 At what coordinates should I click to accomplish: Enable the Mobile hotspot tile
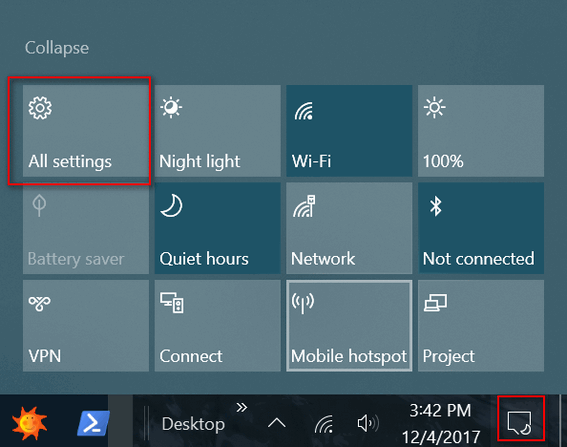349,325
